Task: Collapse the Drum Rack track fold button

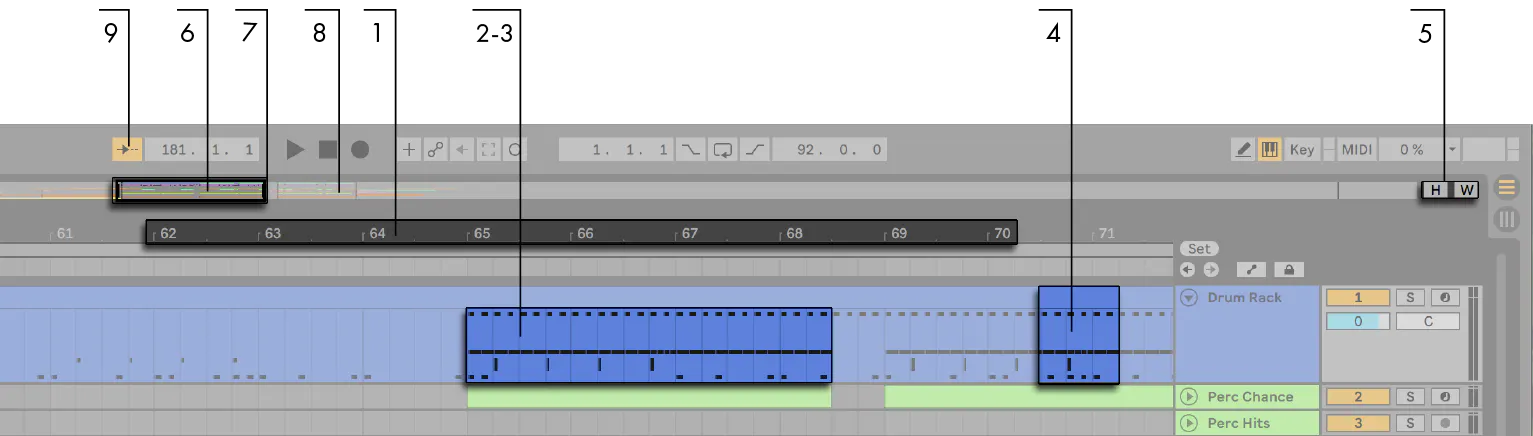Action: [1188, 297]
